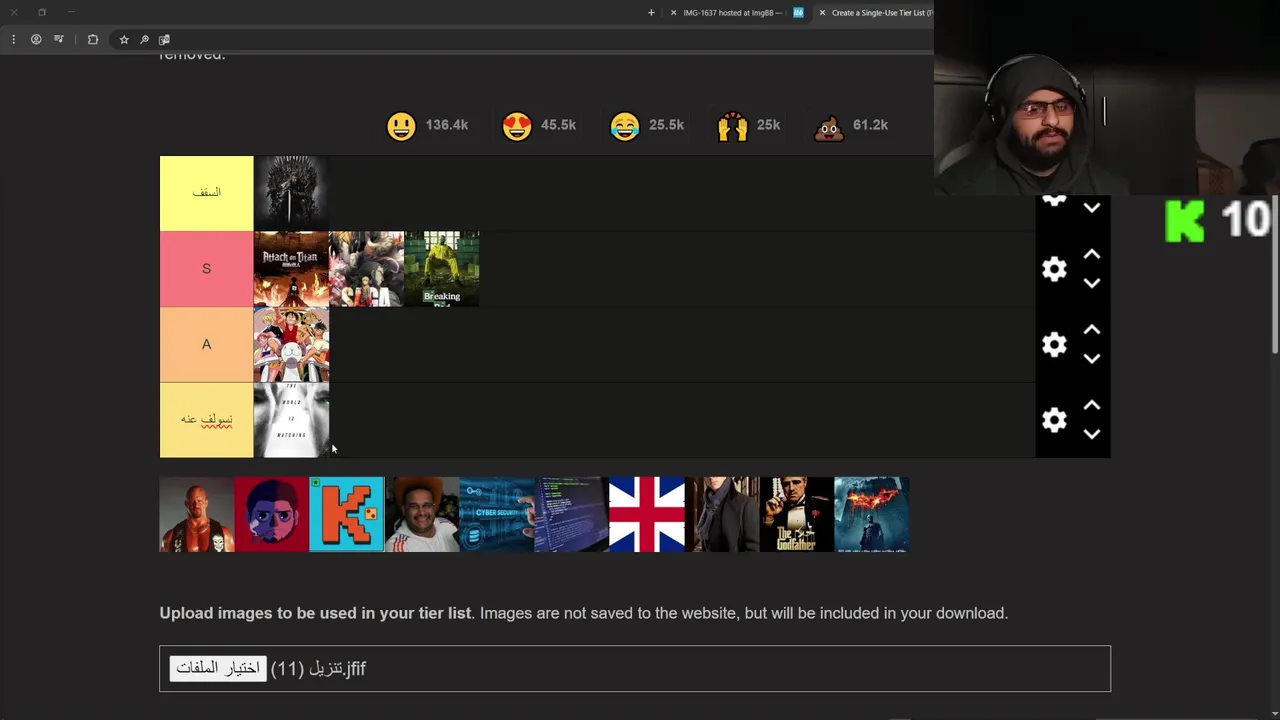The image size is (1280, 720).
Task: Click the translate page icon
Action: pos(164,39)
